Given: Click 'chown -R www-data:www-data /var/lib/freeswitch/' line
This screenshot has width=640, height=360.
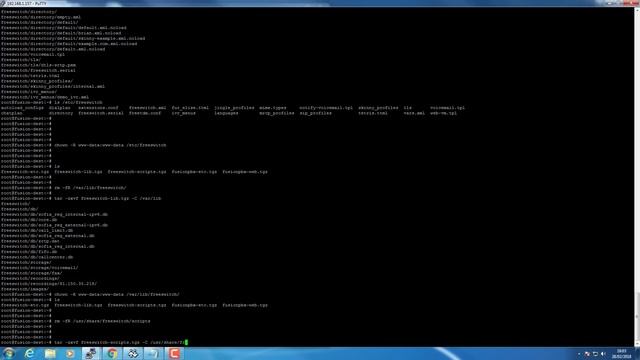Looking at the screenshot, I should coord(90,294).
